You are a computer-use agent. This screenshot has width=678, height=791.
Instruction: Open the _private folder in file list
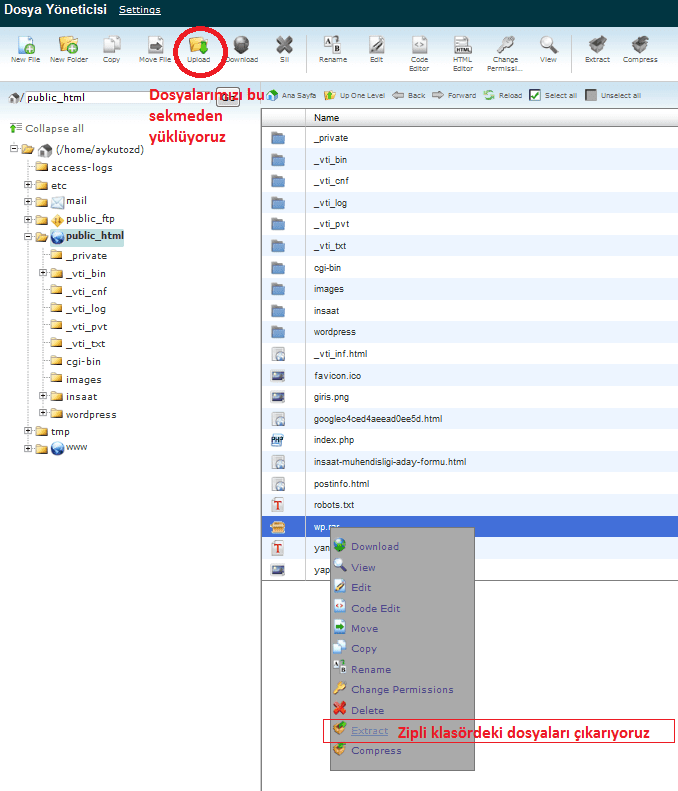pyautogui.click(x=331, y=138)
